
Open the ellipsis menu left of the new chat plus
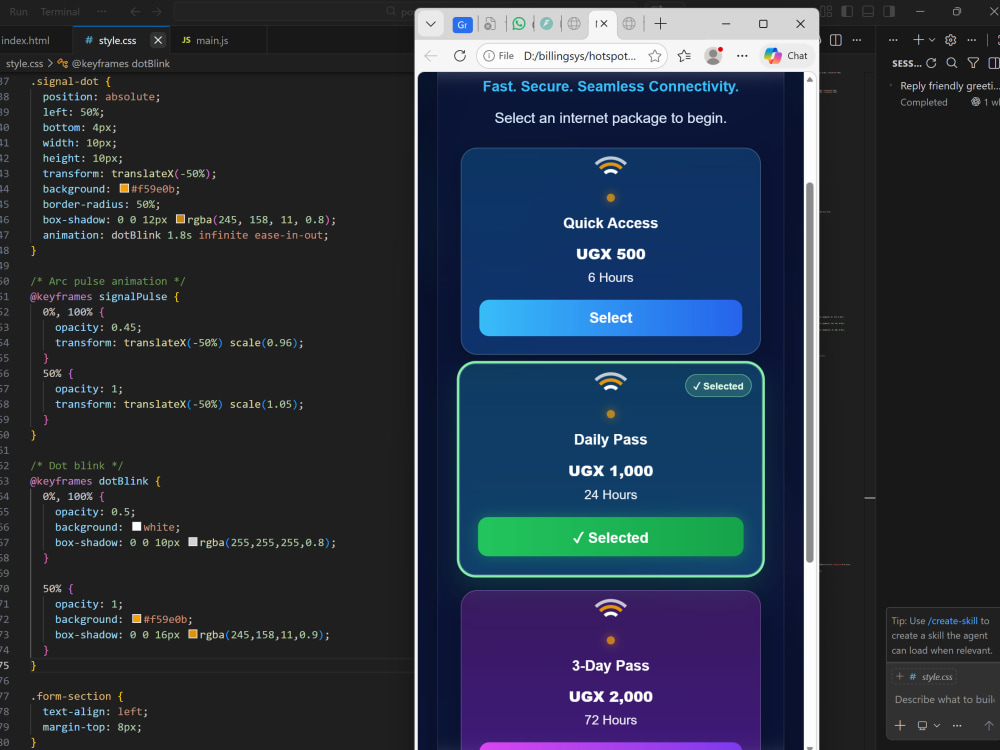point(893,40)
